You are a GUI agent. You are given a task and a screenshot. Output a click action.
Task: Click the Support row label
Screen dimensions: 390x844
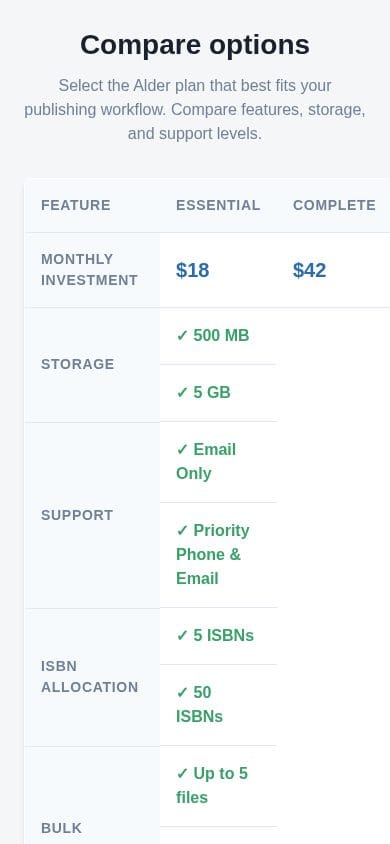point(77,515)
